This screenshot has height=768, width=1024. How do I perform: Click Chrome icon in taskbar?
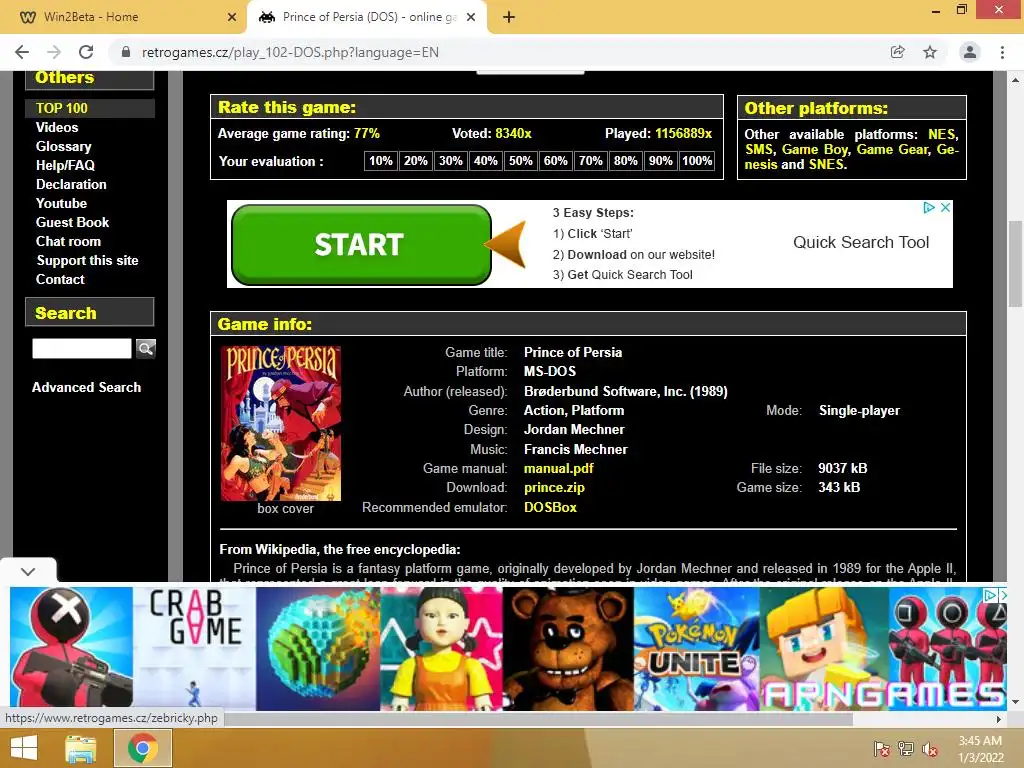click(143, 748)
